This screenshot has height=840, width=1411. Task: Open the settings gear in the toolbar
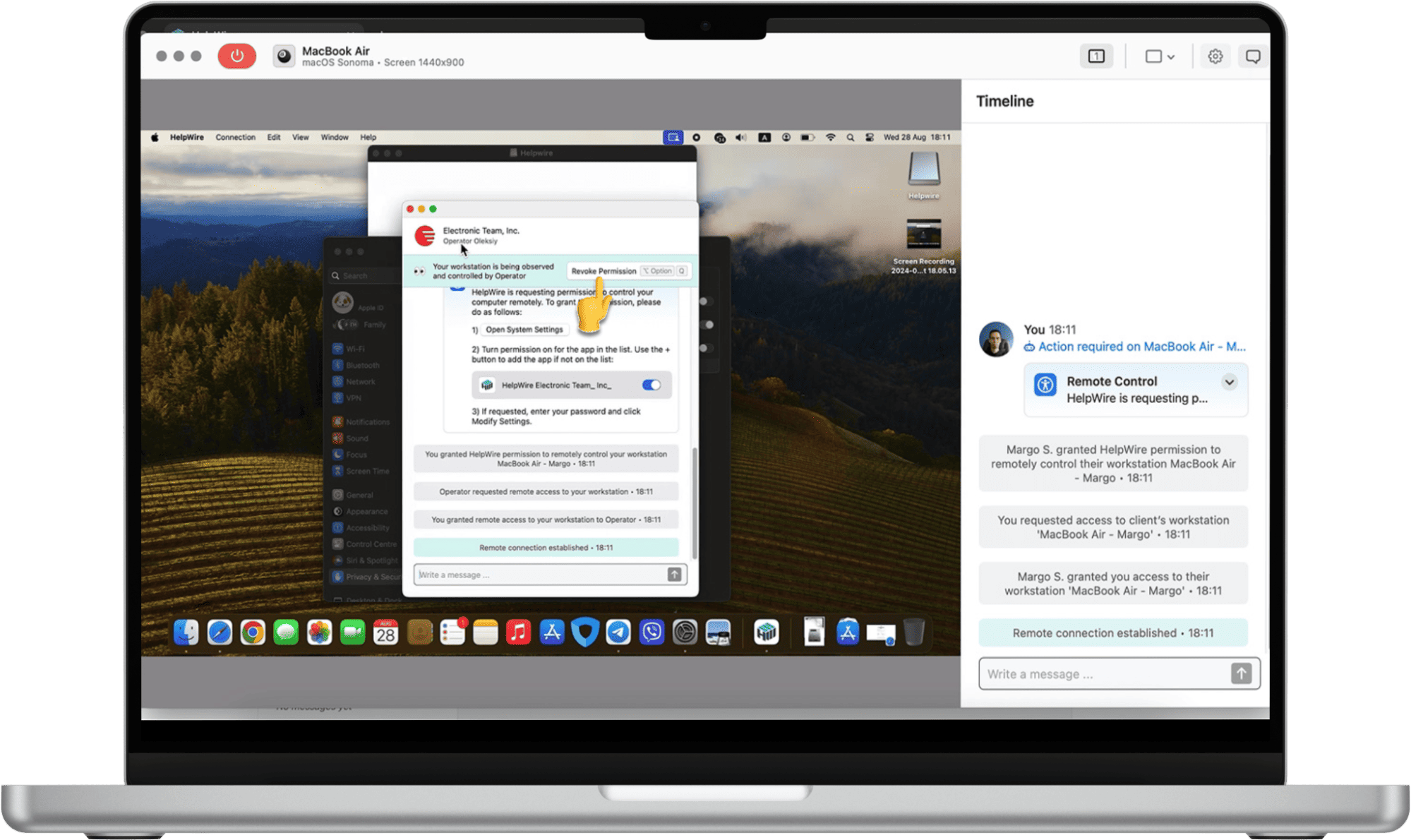[x=1215, y=56]
